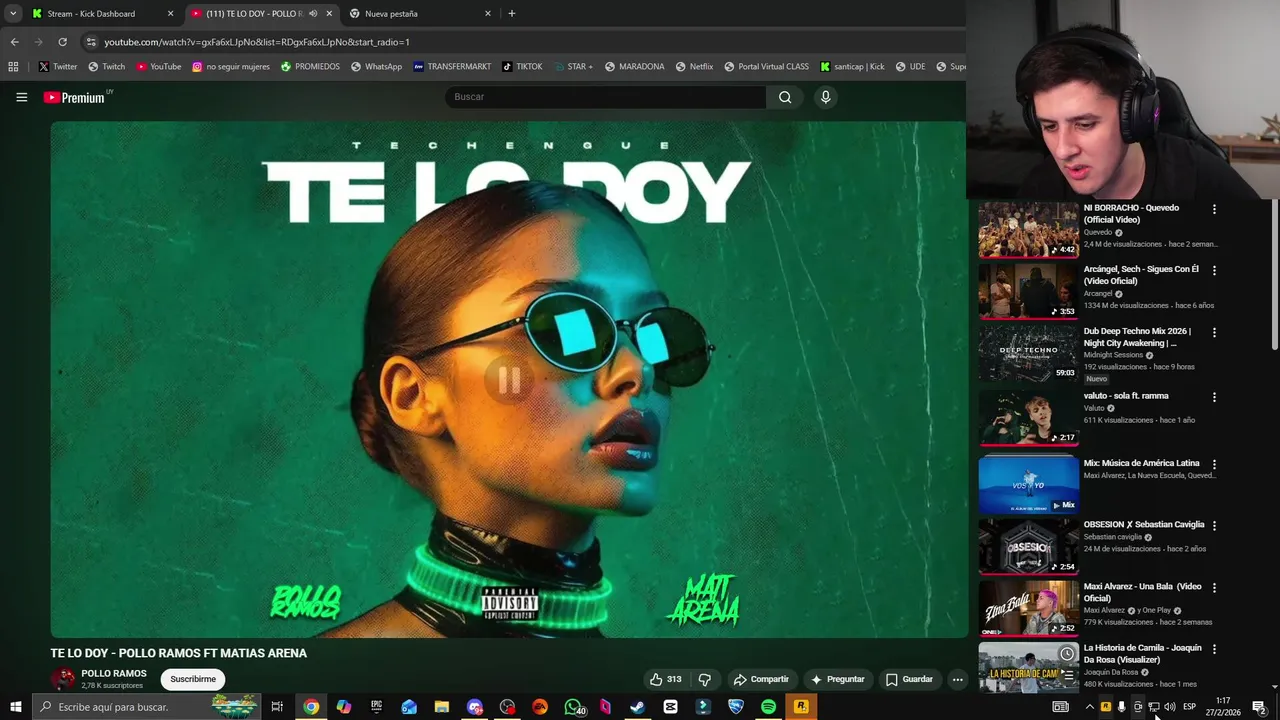Click the YouTube Premium logo
The height and width of the screenshot is (720, 1280).
coord(75,97)
